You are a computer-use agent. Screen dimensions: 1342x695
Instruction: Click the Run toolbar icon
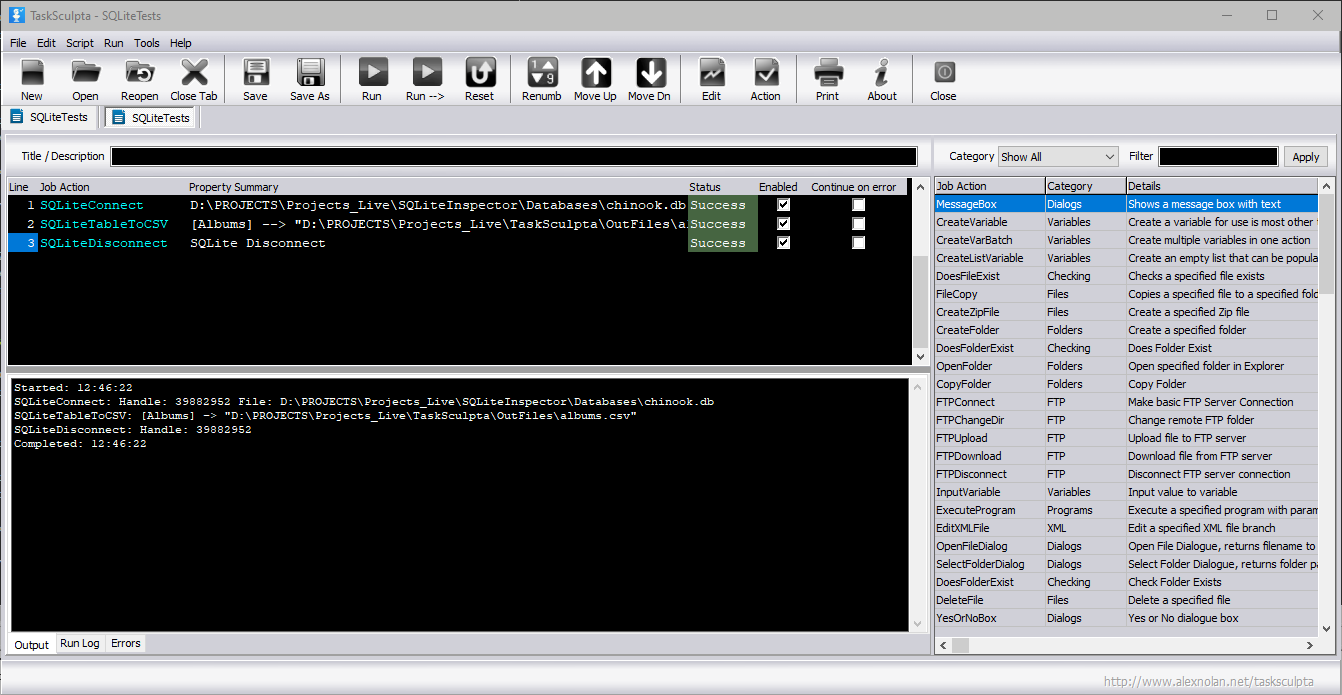pos(372,74)
